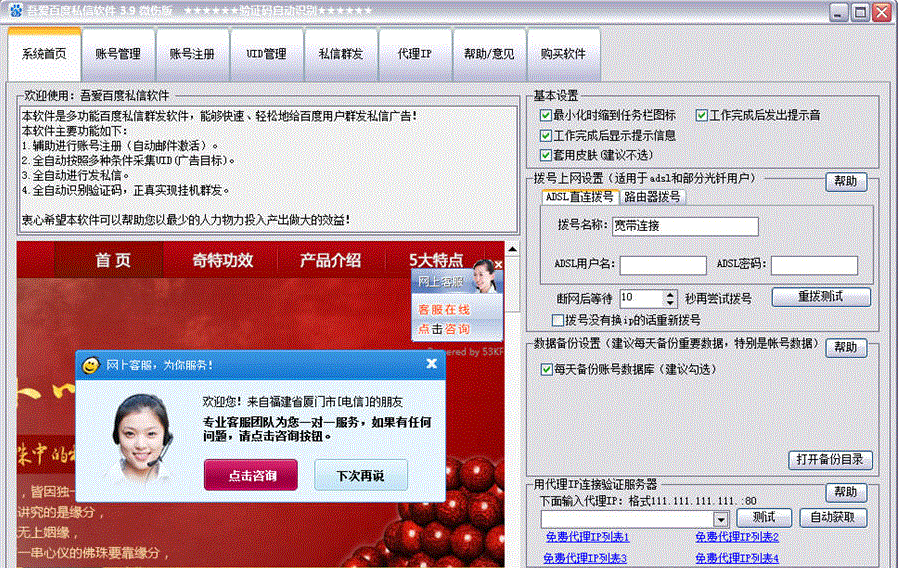
Task: Increase the 断网后等待 seconds spinner
Action: [670, 294]
